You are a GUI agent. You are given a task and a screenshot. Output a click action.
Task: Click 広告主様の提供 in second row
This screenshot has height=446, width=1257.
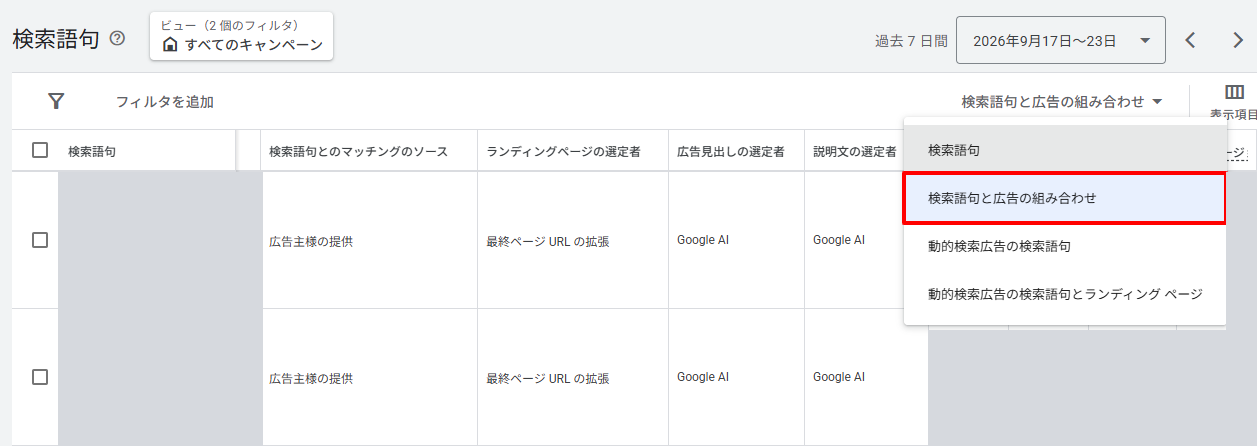click(311, 379)
